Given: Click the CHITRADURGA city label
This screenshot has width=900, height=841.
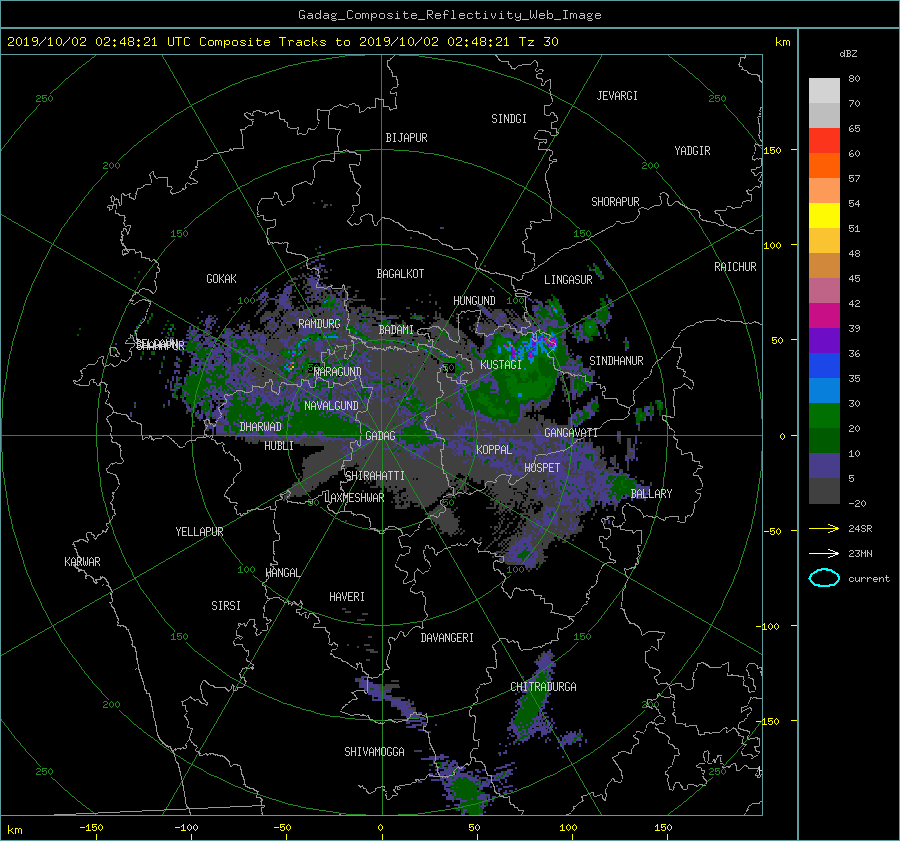Looking at the screenshot, I should click(x=543, y=687).
